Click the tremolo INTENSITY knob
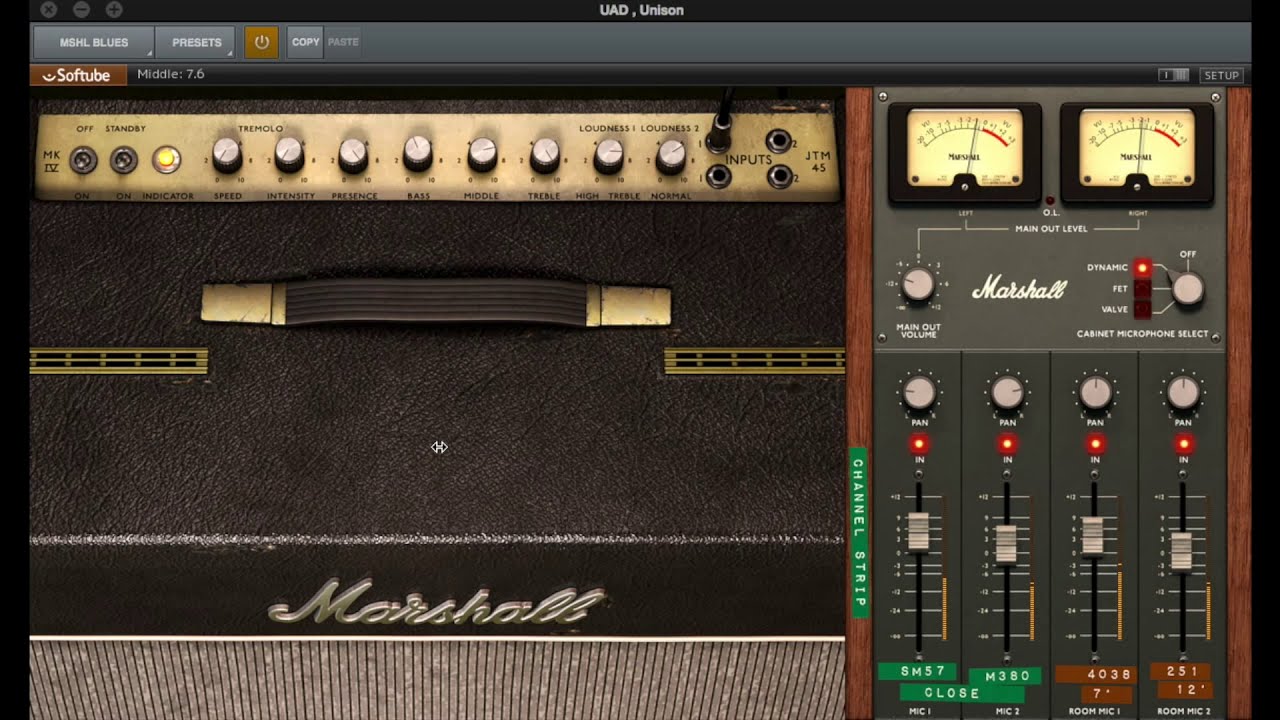This screenshot has width=1280, height=720. (289, 154)
